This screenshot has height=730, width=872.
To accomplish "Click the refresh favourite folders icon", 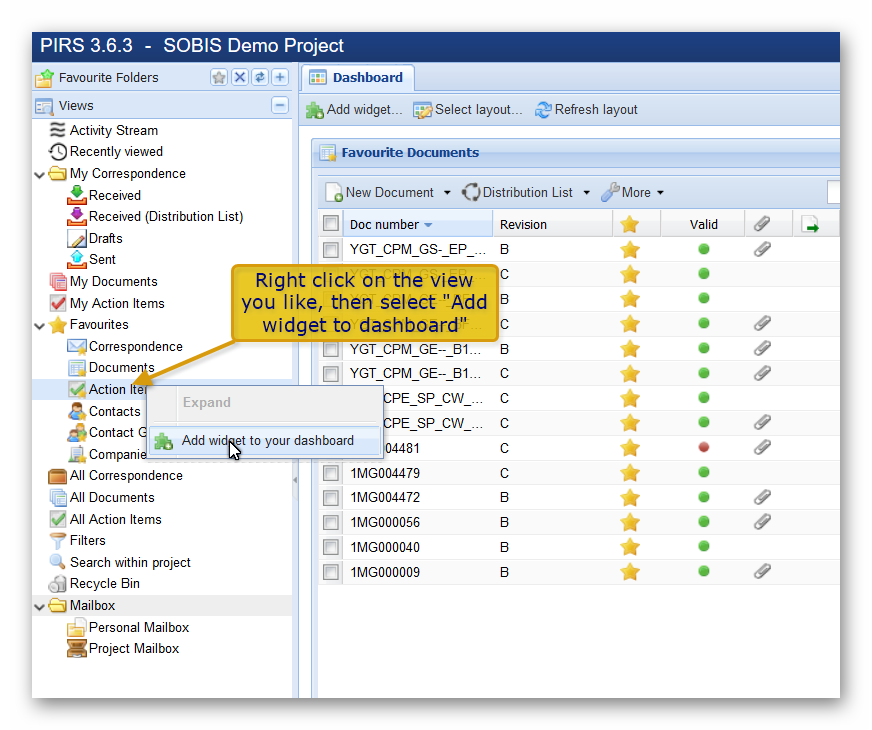I will tap(260, 78).
